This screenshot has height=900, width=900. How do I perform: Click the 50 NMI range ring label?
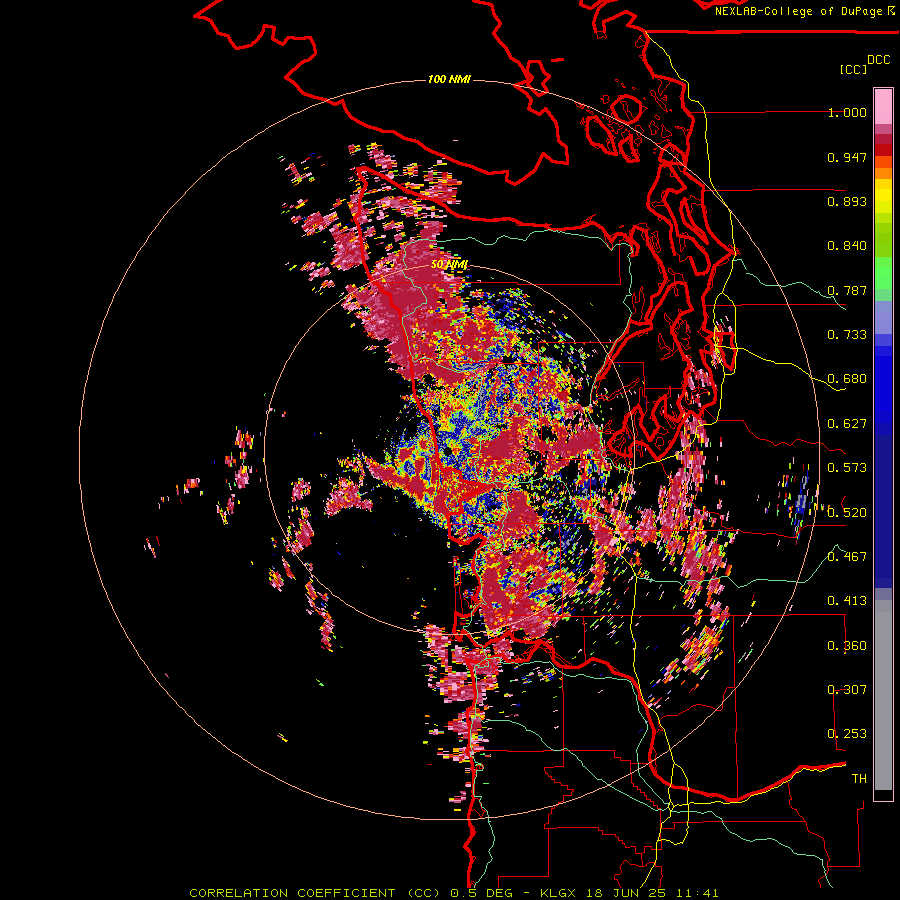click(x=449, y=265)
